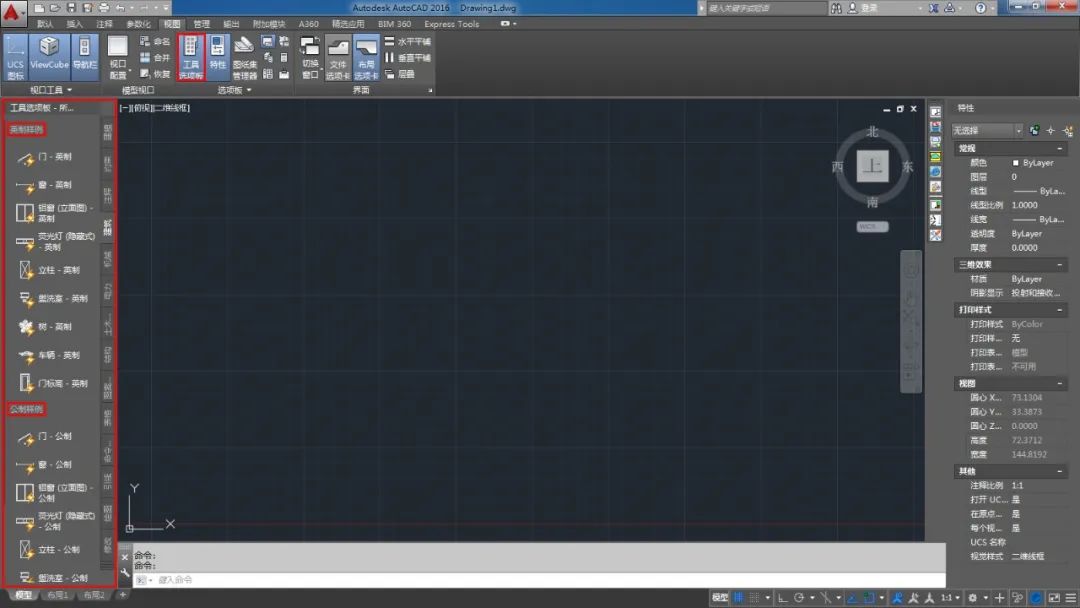Click the ViewCube button in the ribbon
Viewport: 1080px width, 608px height.
[49, 56]
